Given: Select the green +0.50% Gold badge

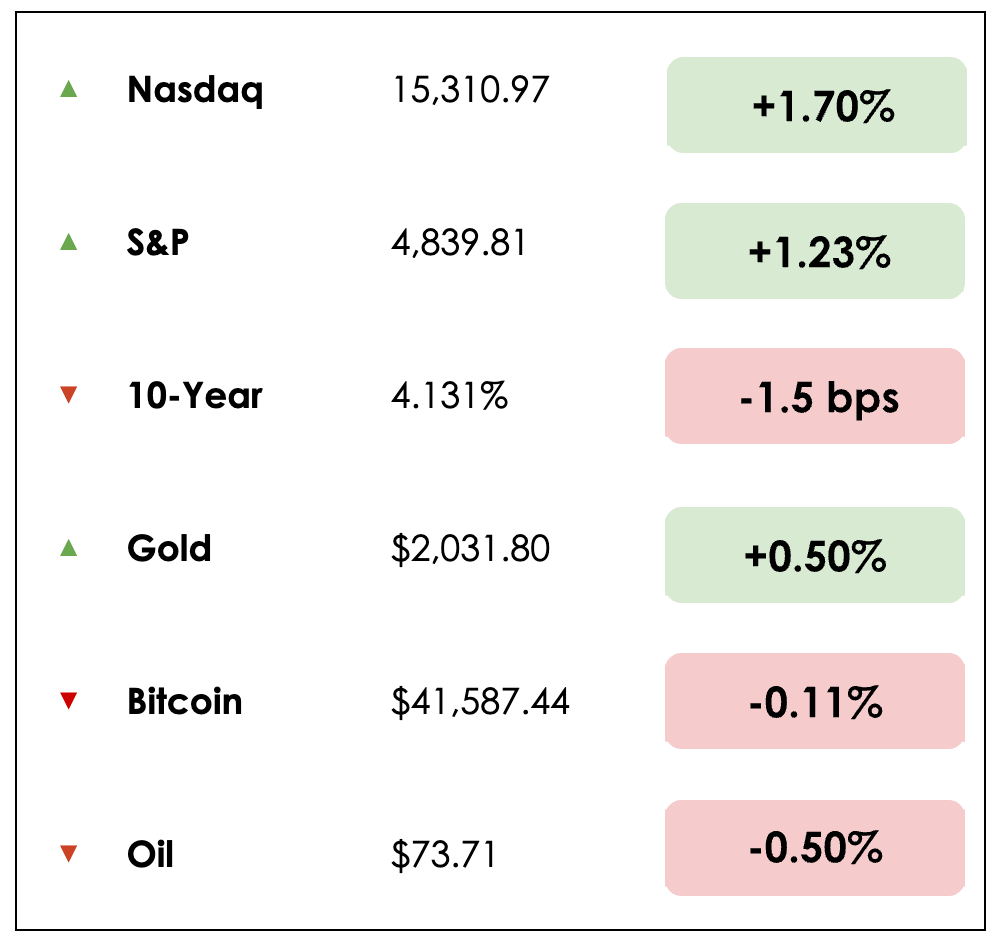Looking at the screenshot, I should click(816, 555).
